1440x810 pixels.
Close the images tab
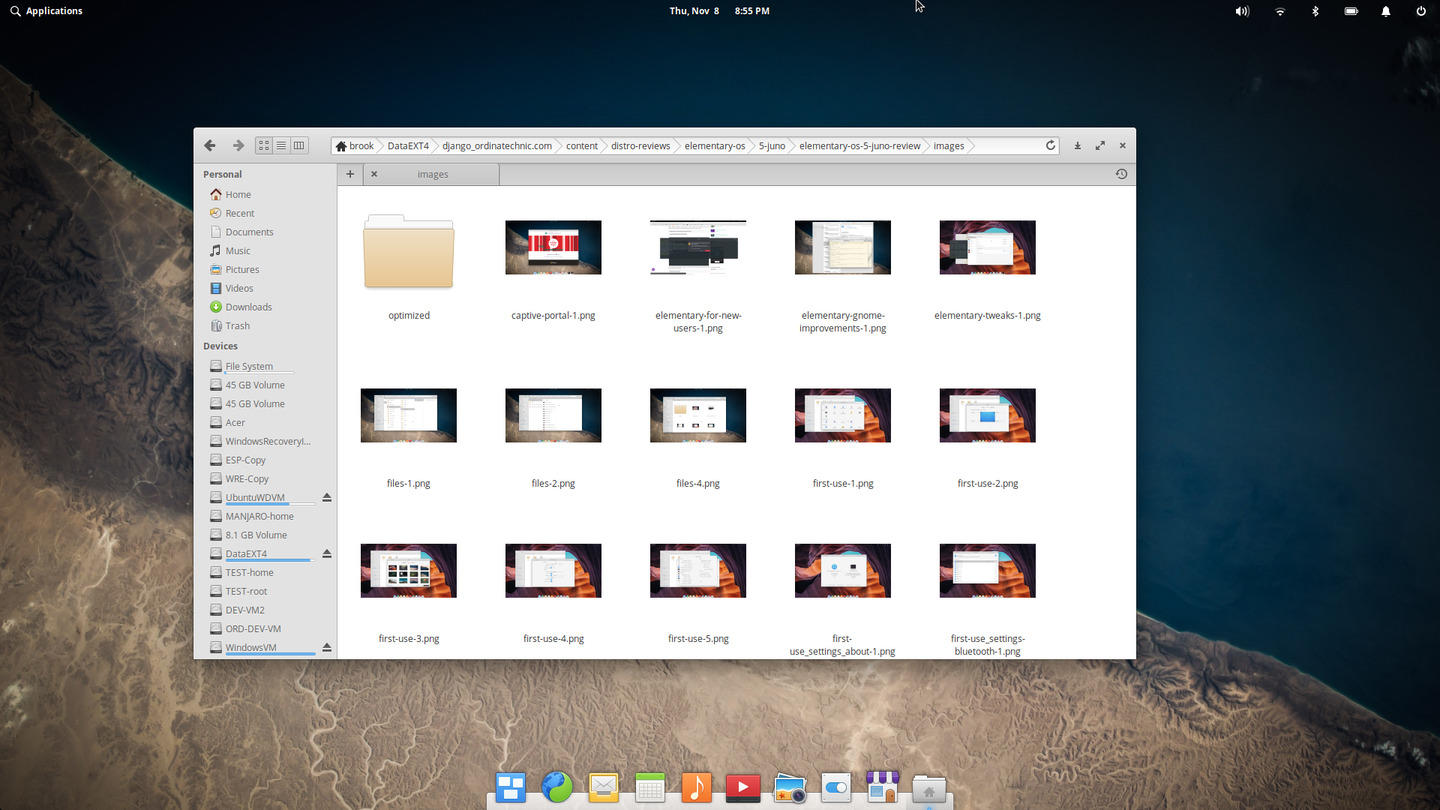[374, 174]
